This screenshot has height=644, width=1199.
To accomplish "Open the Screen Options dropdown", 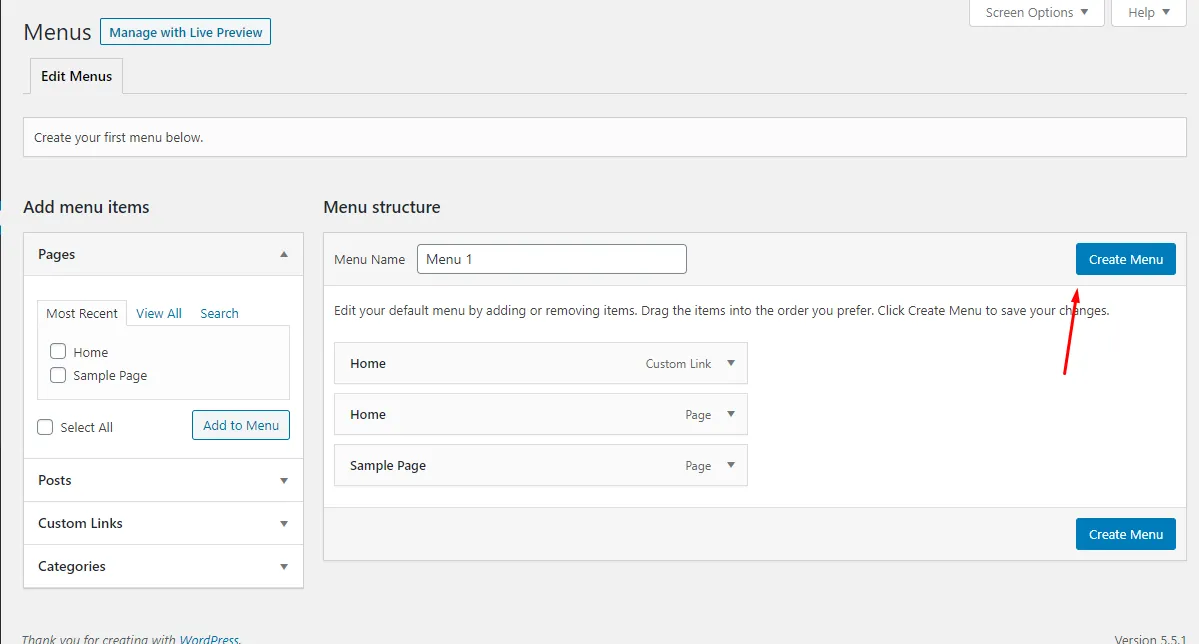I will coord(1036,13).
